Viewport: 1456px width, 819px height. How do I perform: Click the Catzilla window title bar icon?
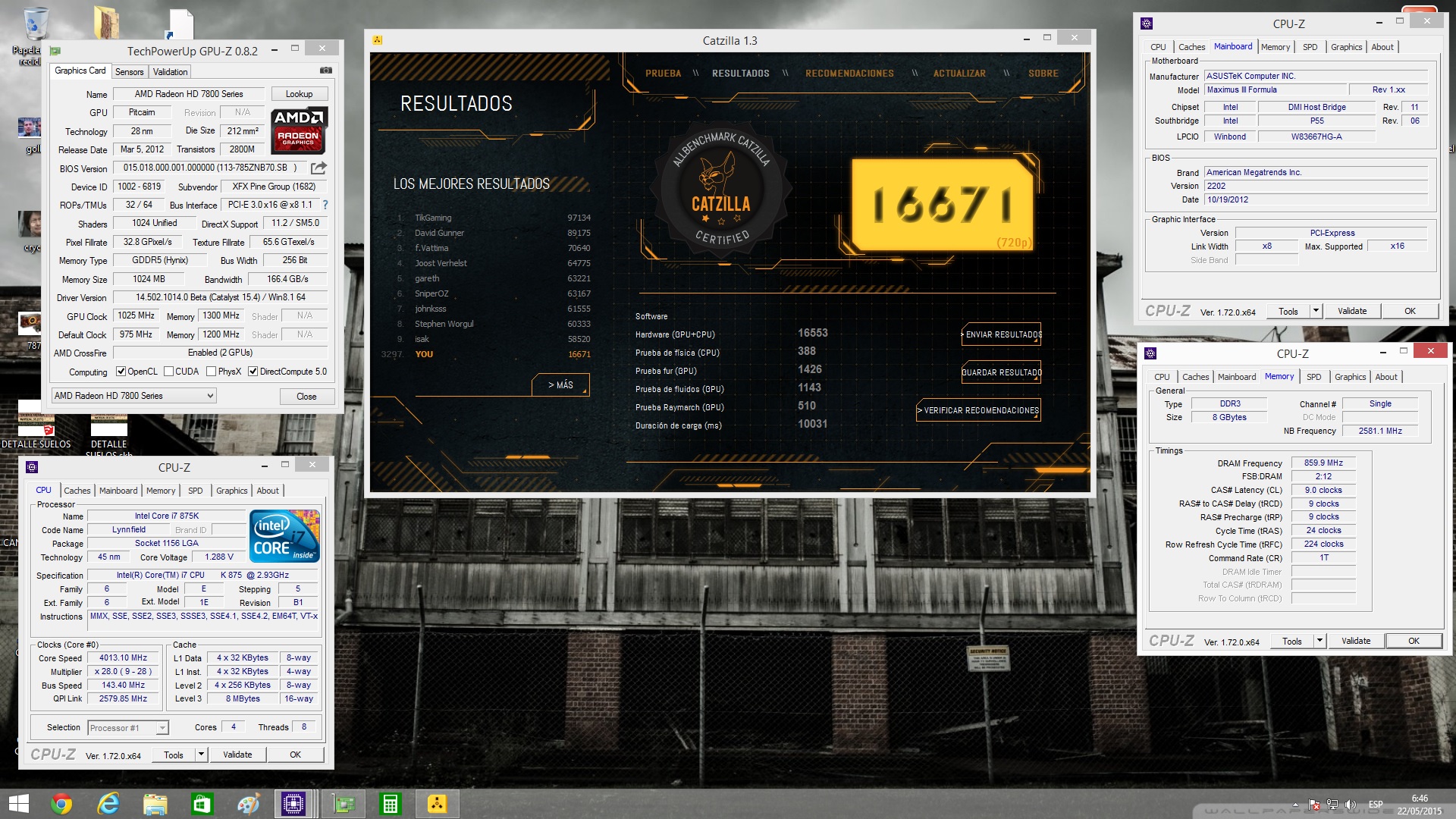(378, 40)
